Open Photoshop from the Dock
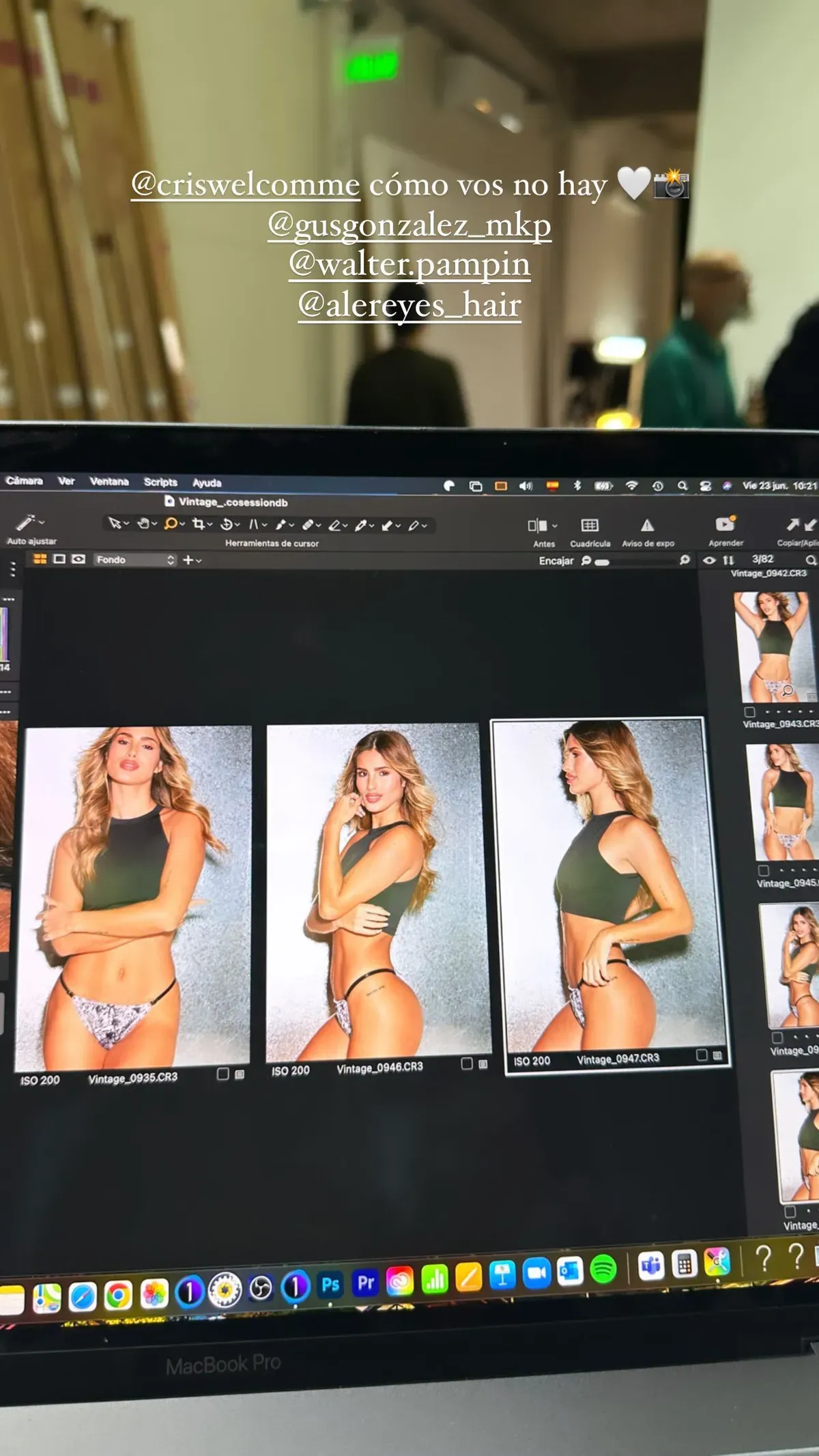Screen dimensions: 819x1456 click(330, 1285)
